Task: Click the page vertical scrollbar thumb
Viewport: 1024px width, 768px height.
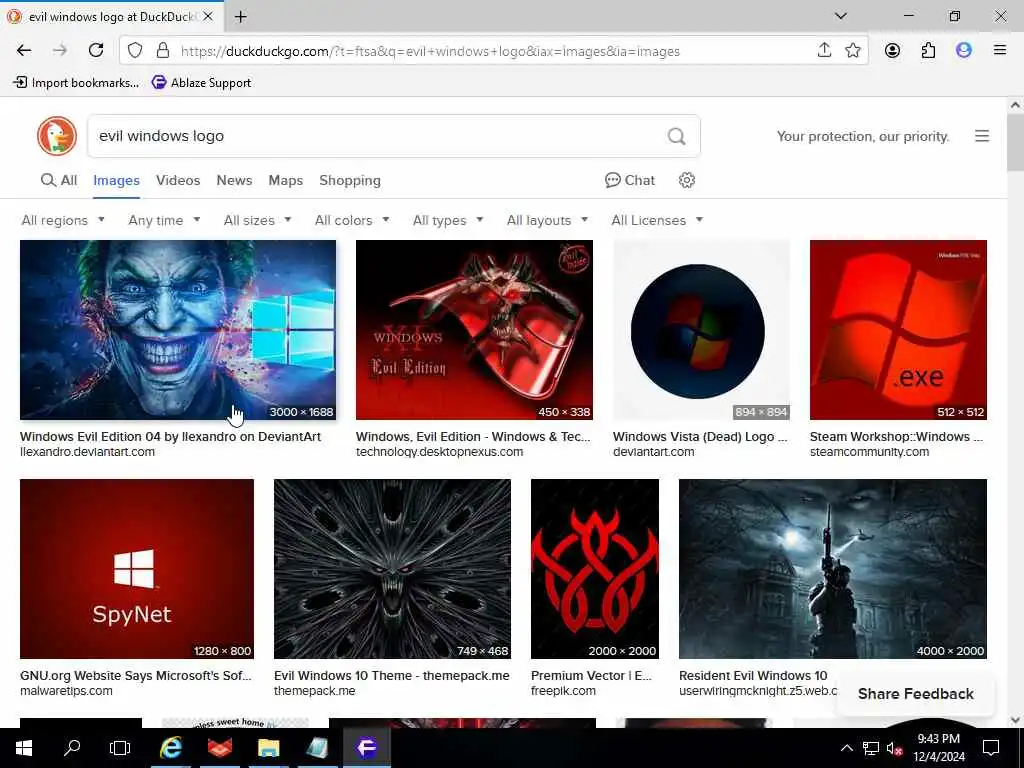Action: point(1015,142)
